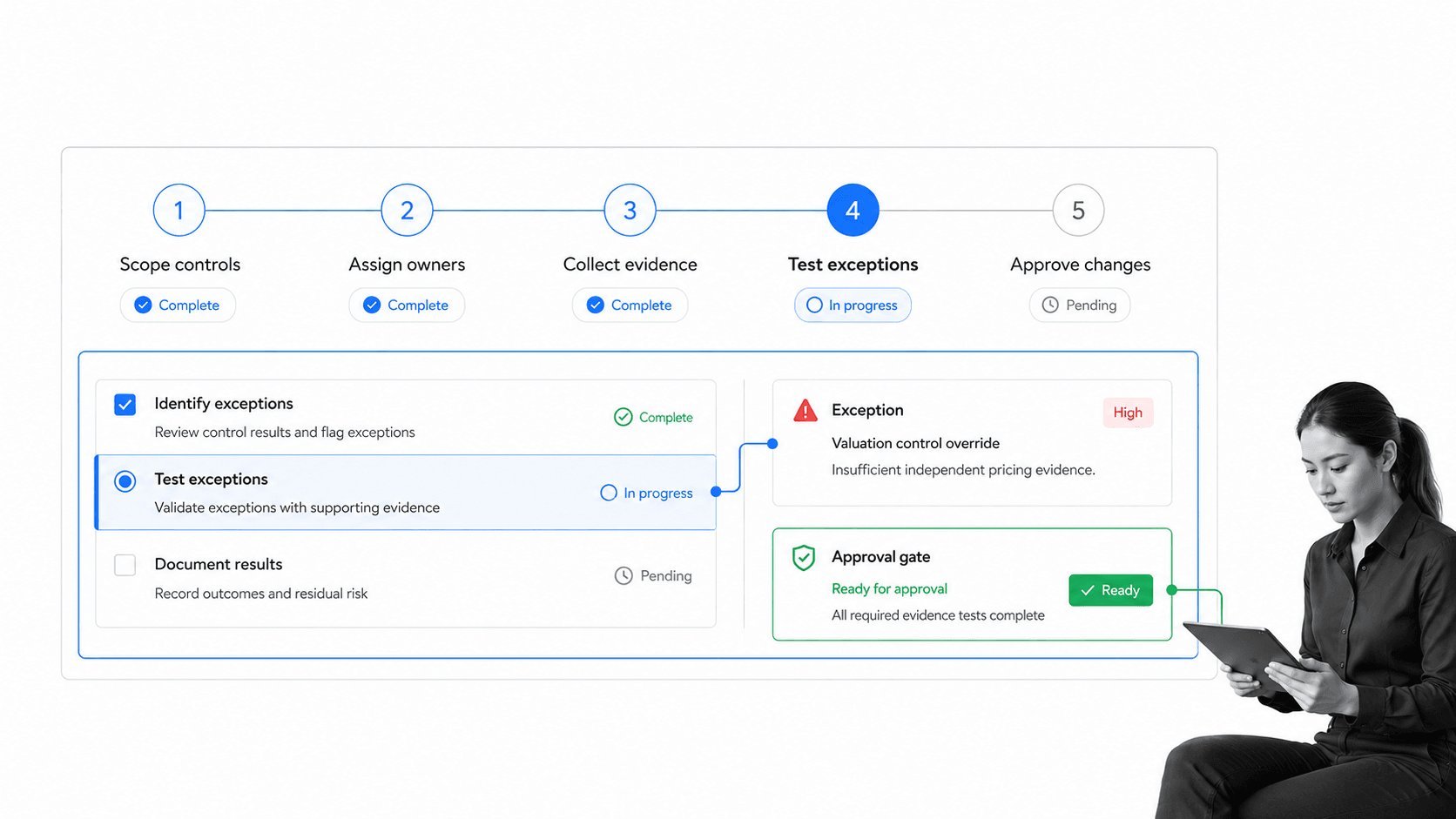1456x819 pixels.
Task: Click the Collect evidence step label
Action: click(630, 265)
